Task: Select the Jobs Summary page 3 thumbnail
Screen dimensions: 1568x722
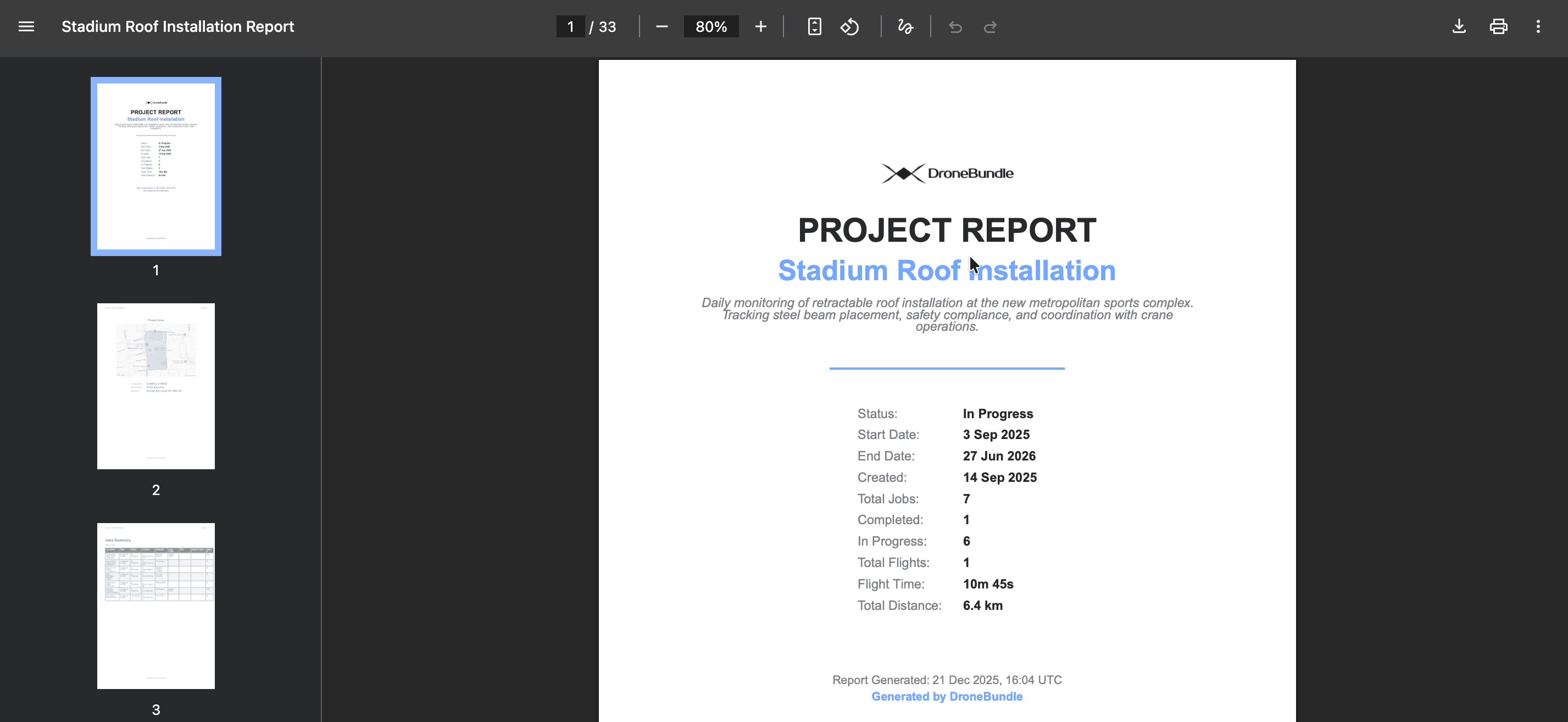Action: (155, 606)
